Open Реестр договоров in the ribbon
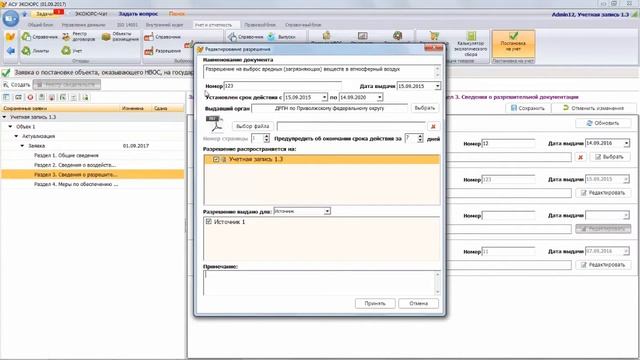 coord(79,37)
